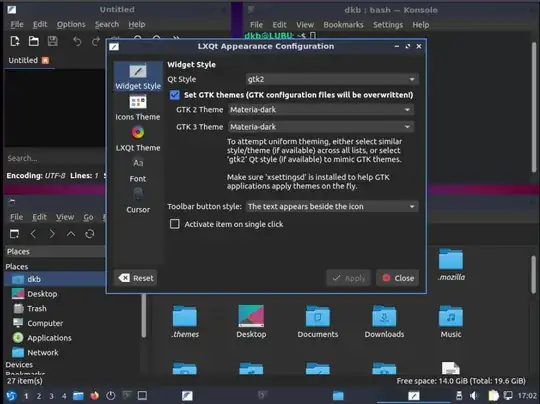540x404 pixels.
Task: Select Applications in Places list
Action: (x=49, y=338)
